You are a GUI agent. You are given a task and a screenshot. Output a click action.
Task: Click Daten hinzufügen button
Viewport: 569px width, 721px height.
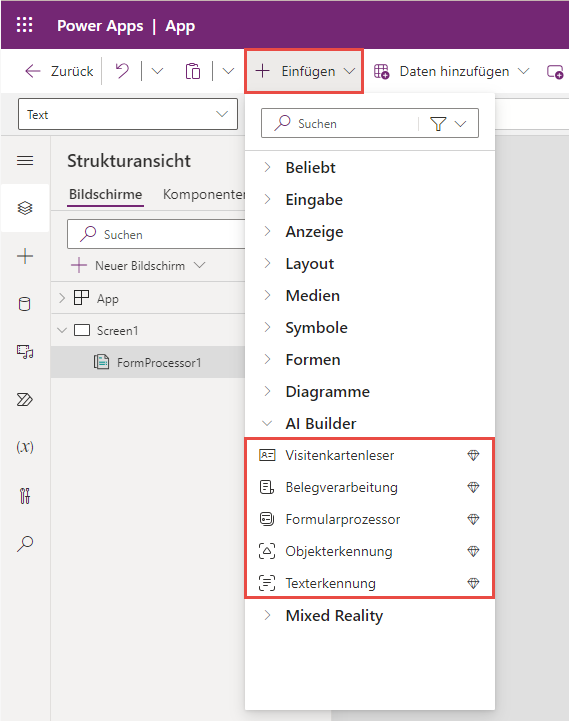tap(451, 71)
